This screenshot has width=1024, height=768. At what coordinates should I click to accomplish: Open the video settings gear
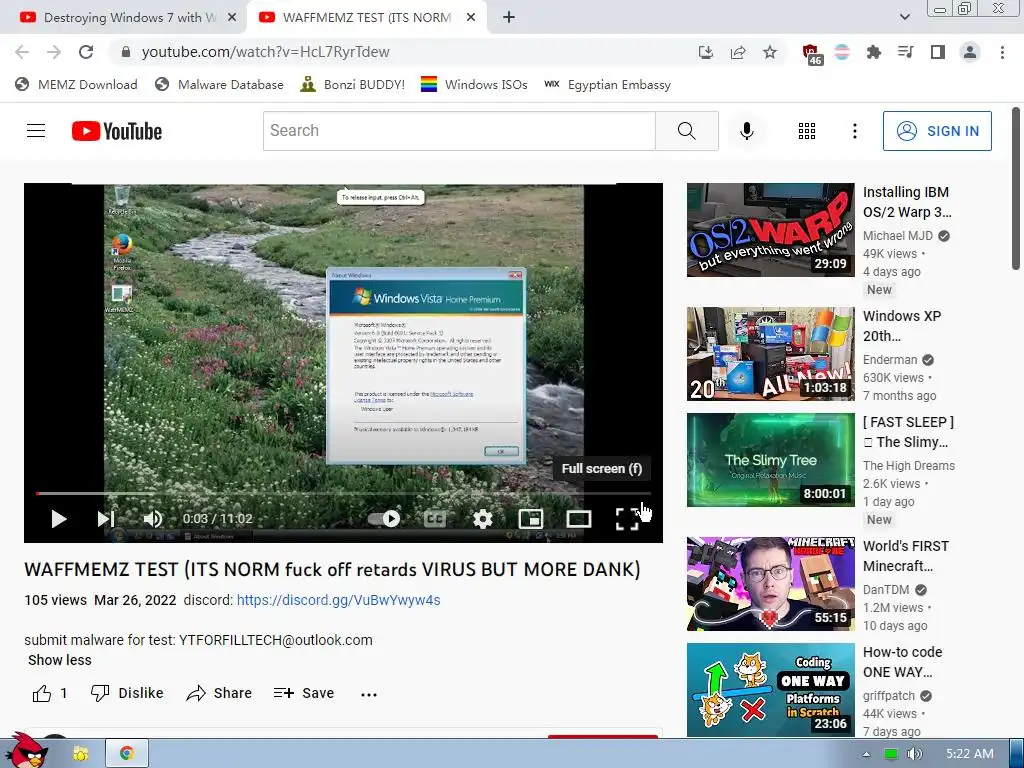coord(483,519)
